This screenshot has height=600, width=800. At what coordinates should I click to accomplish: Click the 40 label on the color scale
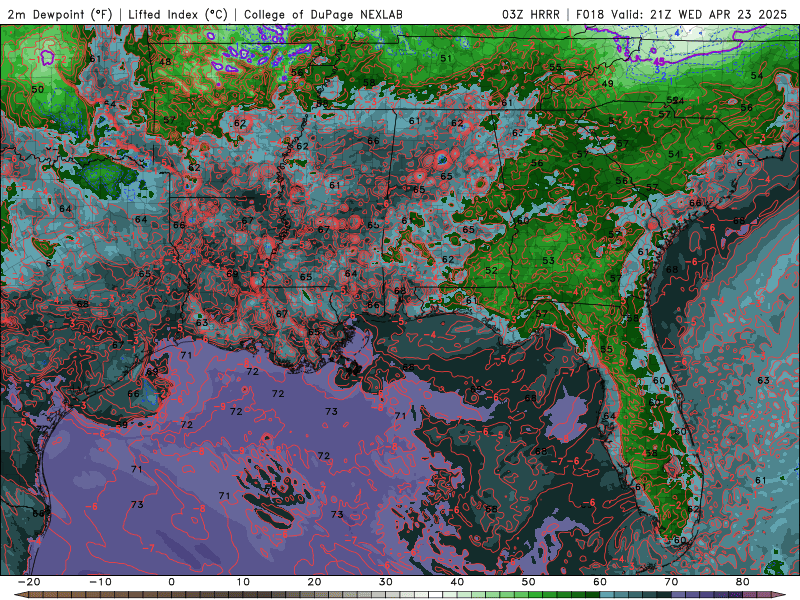457,582
